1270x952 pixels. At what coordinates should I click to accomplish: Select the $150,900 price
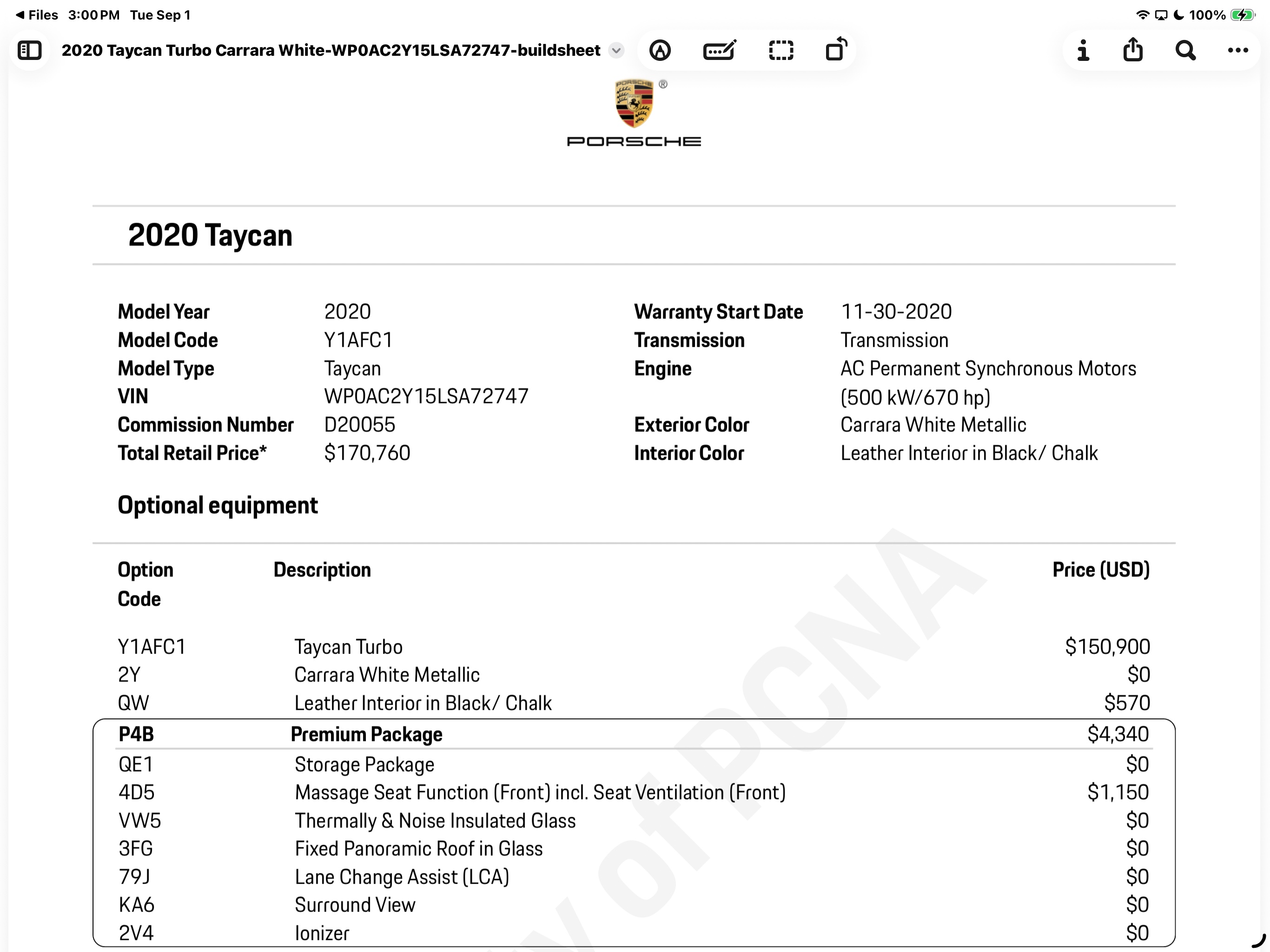tap(1107, 647)
